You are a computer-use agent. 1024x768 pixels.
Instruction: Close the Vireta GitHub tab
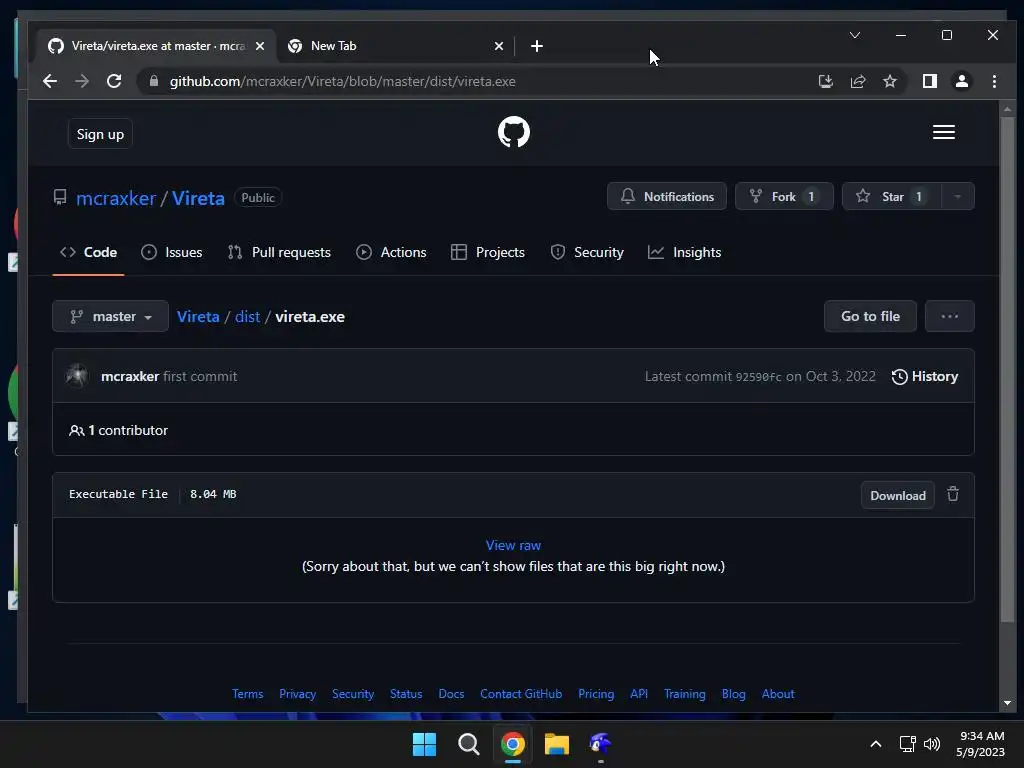coord(260,46)
